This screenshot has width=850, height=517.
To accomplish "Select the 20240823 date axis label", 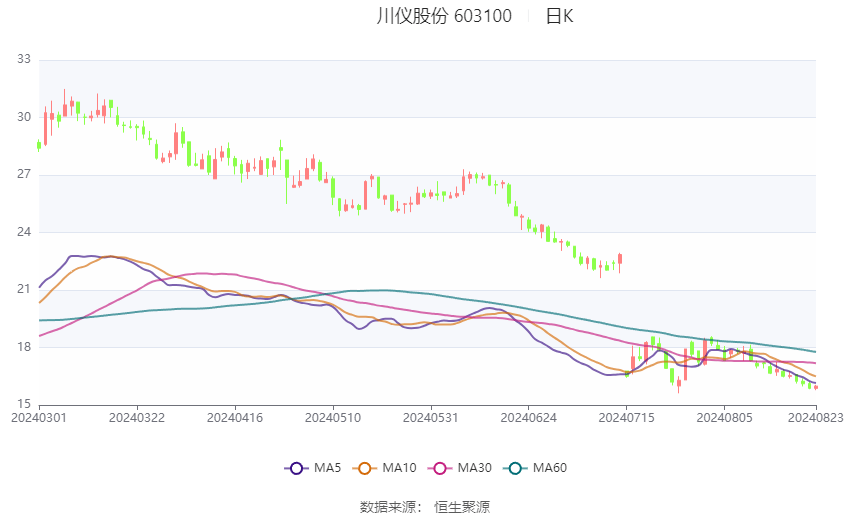I will coord(816,418).
